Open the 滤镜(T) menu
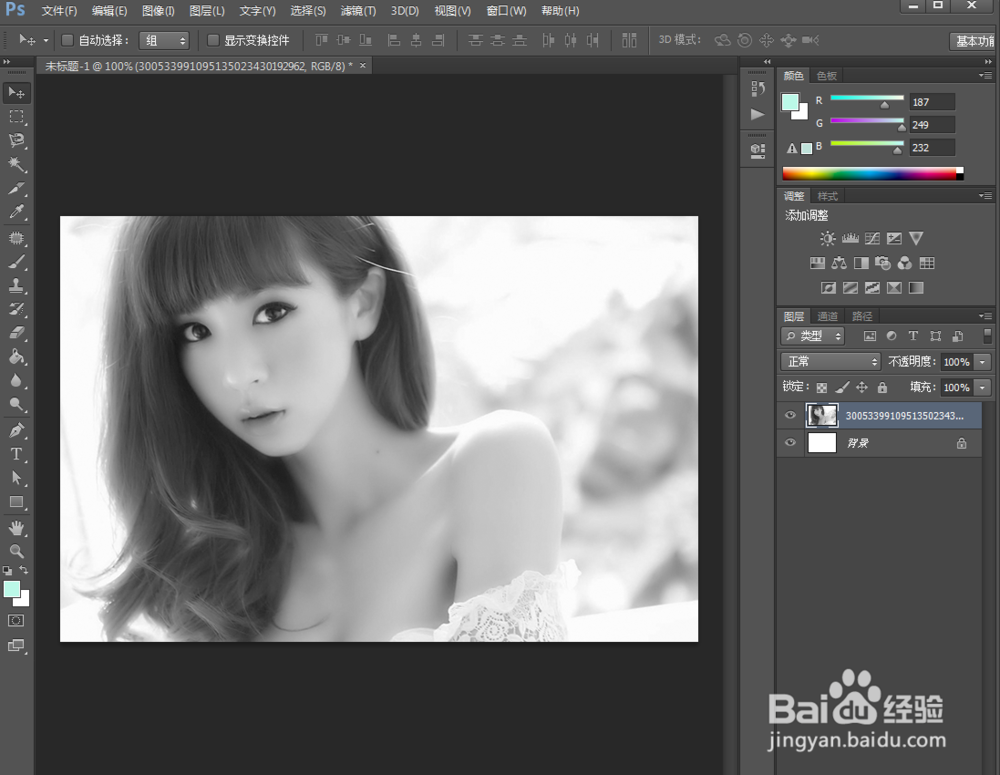 click(x=358, y=11)
